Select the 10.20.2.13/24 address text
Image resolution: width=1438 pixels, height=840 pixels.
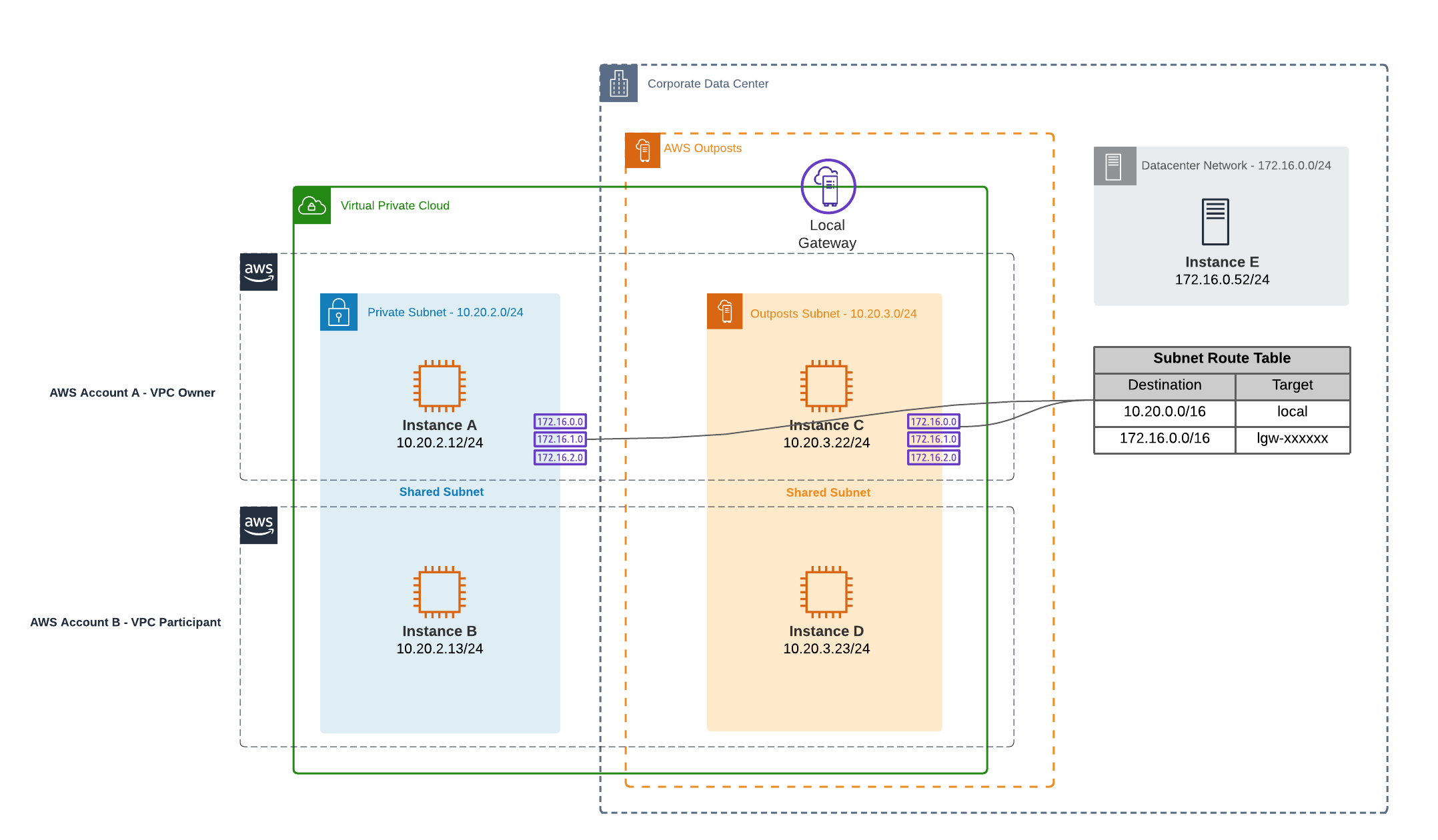click(x=440, y=649)
